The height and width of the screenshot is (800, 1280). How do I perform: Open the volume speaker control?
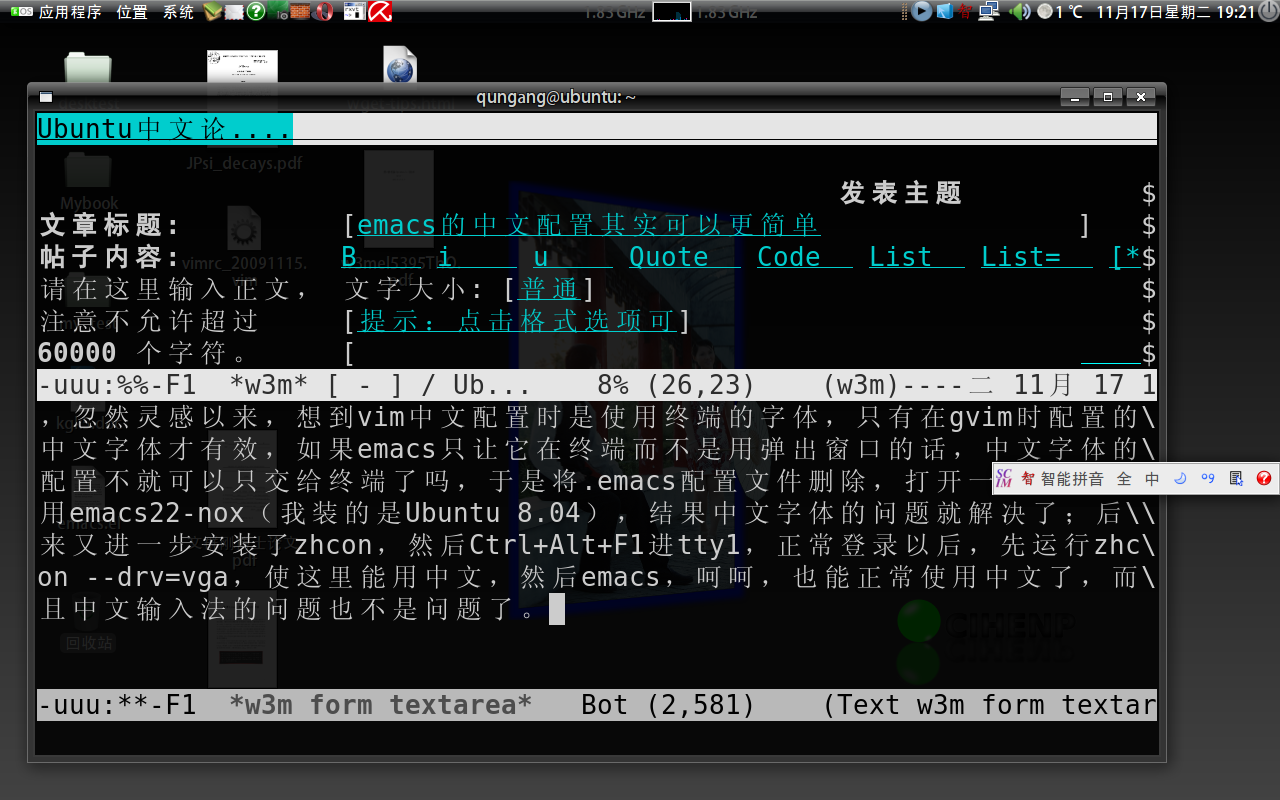tap(1019, 12)
